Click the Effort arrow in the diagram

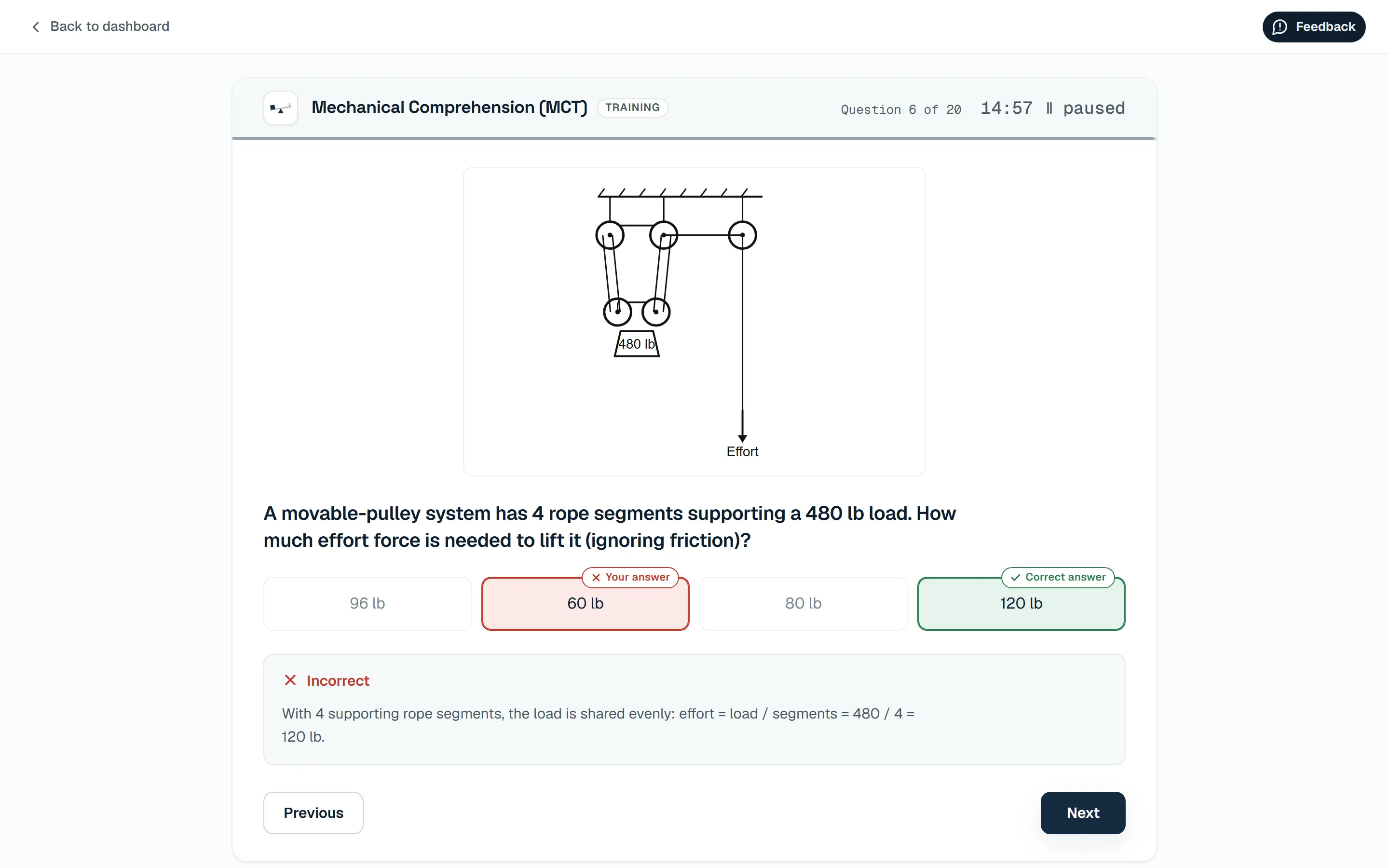[742, 426]
